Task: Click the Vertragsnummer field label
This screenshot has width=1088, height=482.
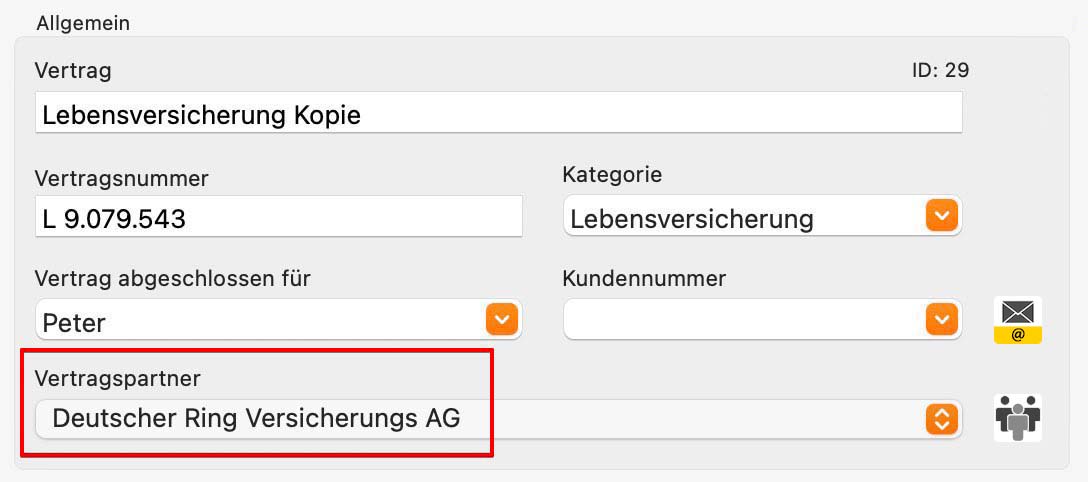Action: point(121,179)
